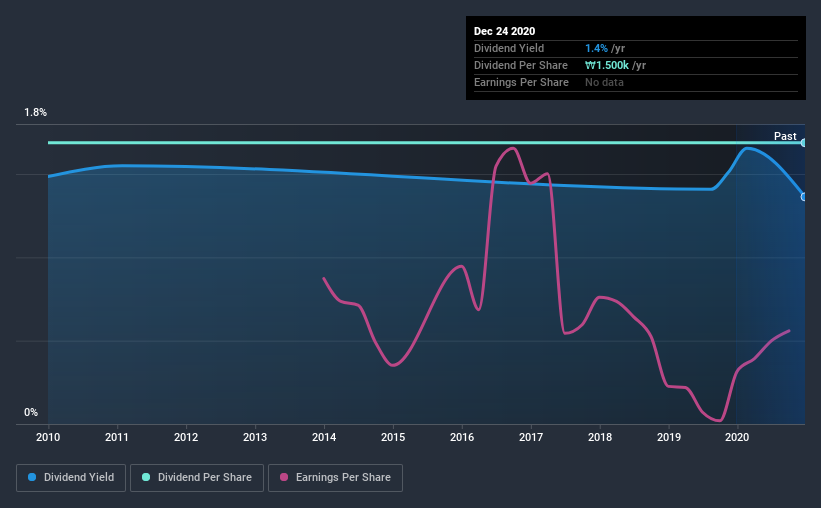Viewport: 821px width, 508px height.
Task: Click the blue Dividend Yield legend dot
Action: point(32,477)
